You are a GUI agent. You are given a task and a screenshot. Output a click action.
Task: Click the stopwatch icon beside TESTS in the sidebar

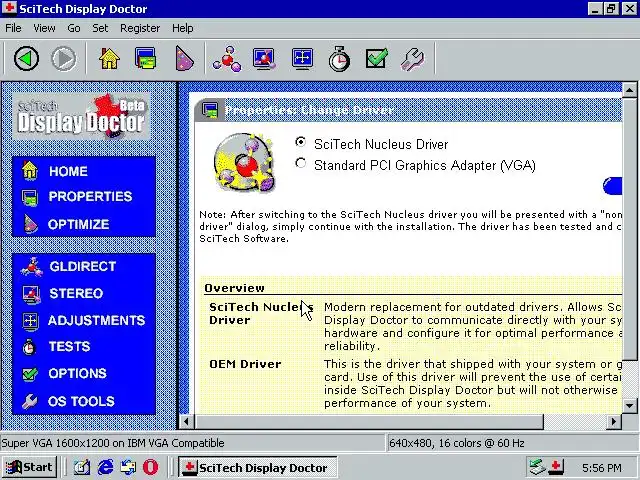[x=29, y=347]
